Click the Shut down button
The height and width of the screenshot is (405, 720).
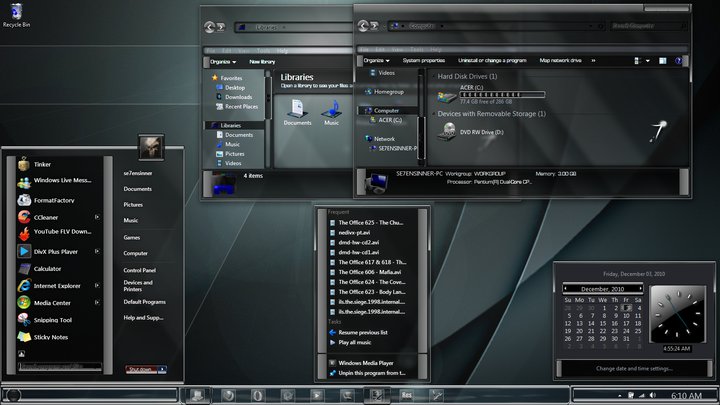140,369
